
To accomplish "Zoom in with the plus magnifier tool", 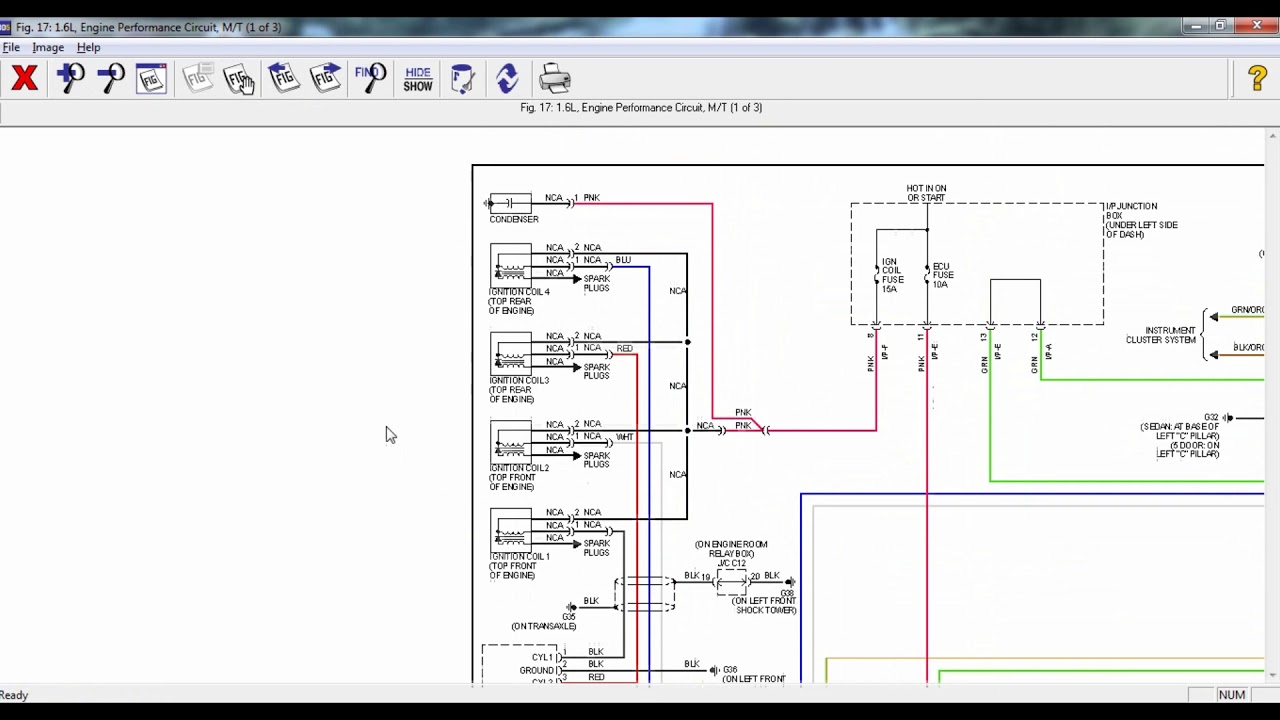I will click(70, 78).
